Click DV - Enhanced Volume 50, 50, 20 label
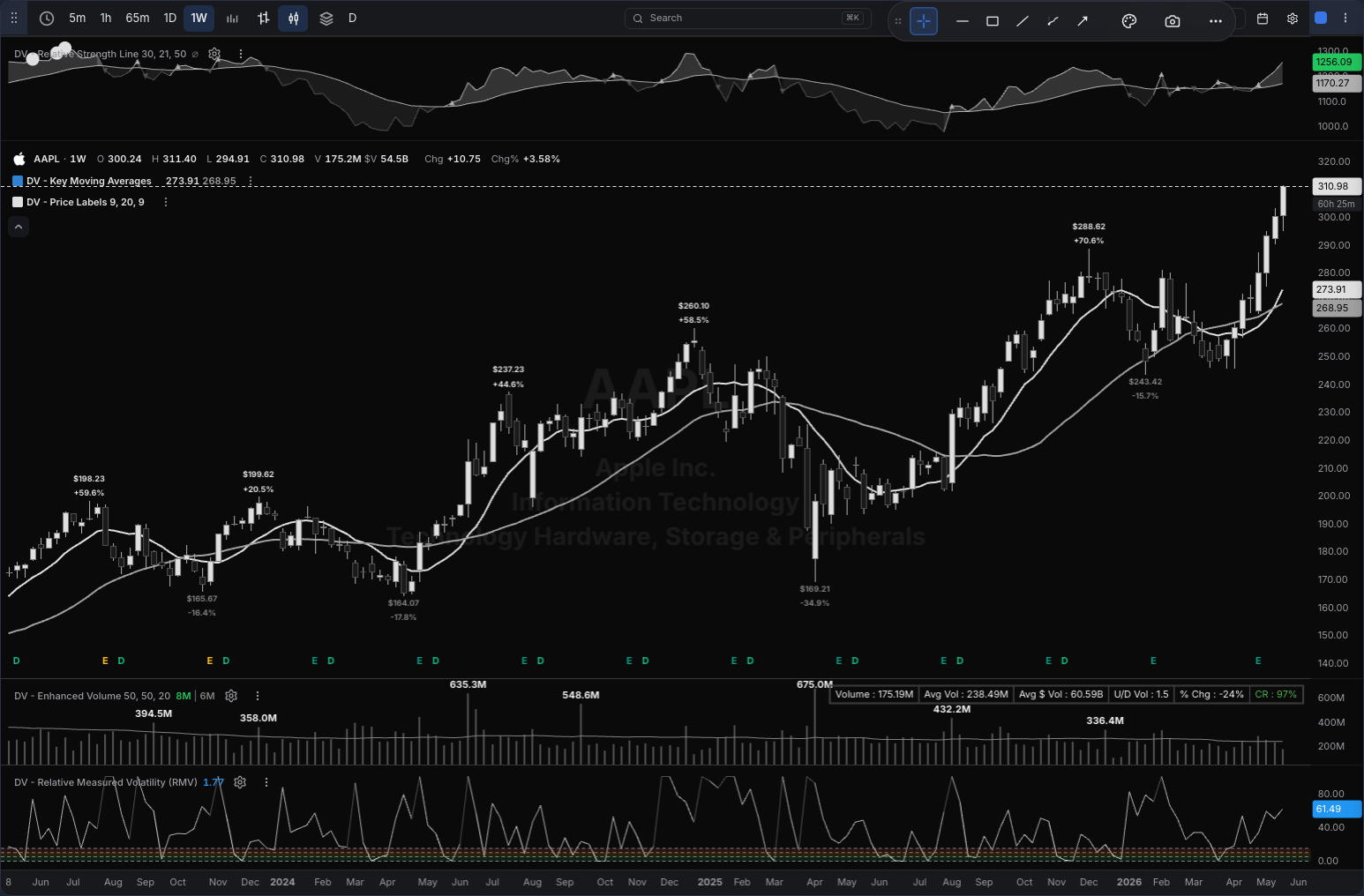Screen dimensions: 1364x896 click(93, 696)
